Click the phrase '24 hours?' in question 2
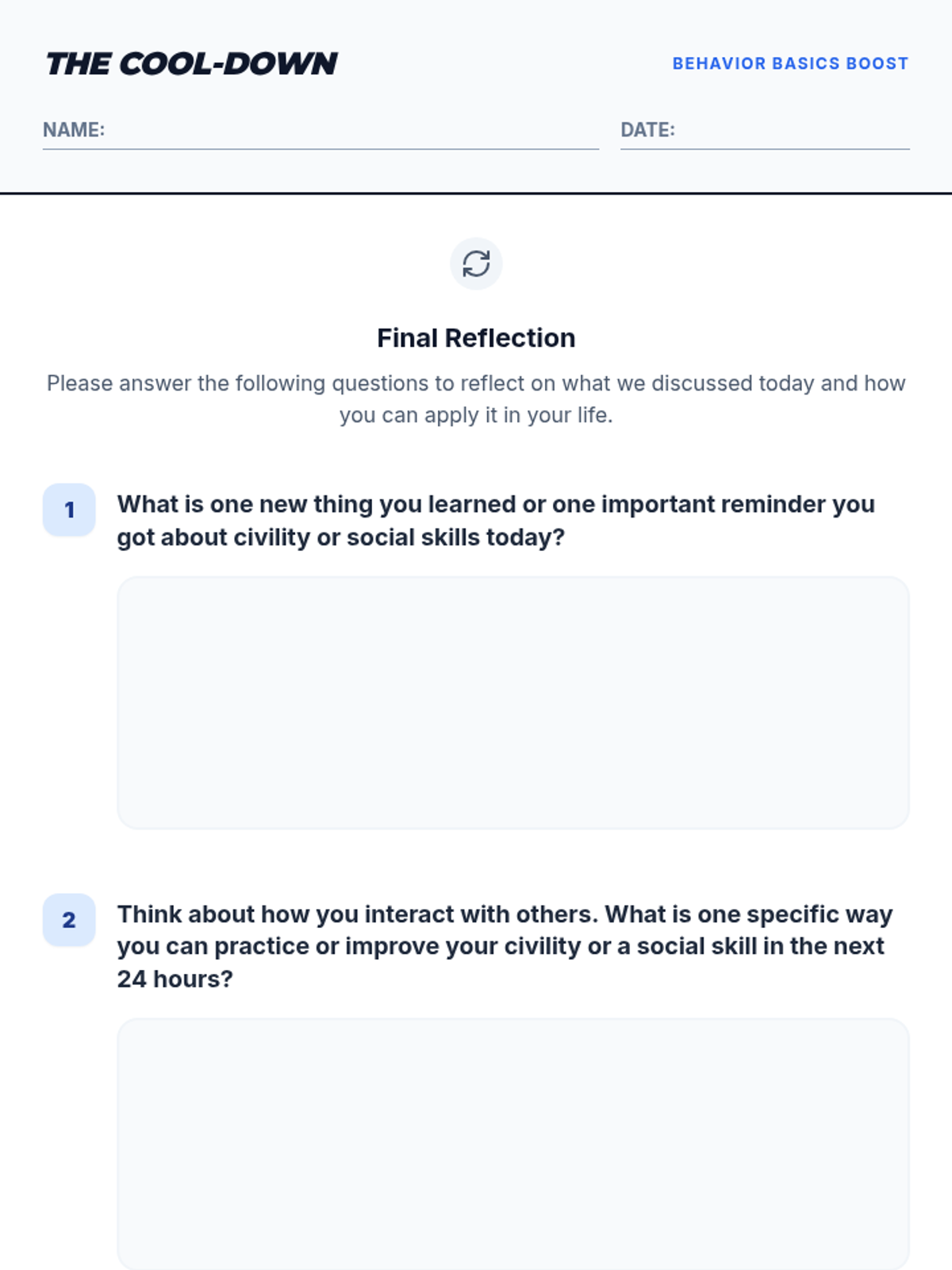952x1270 pixels. pyautogui.click(x=175, y=979)
